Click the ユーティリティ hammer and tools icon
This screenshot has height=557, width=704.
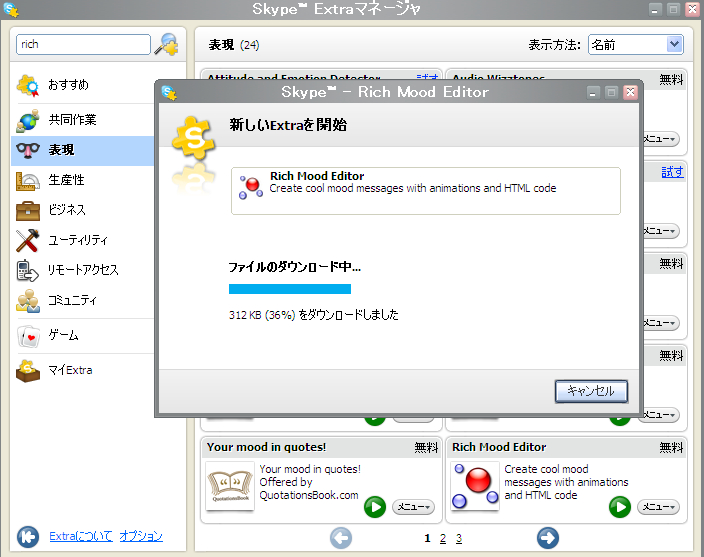point(28,241)
